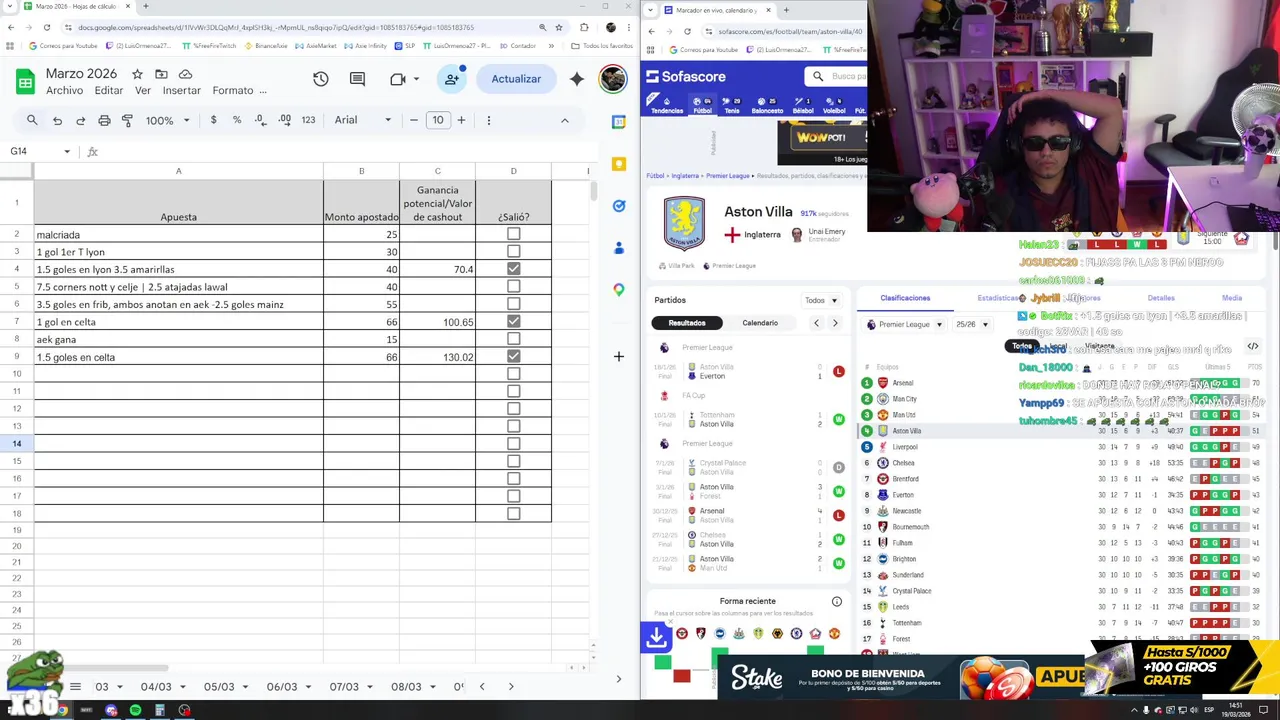Toggle the empty checkbox in sheet row 10

pyautogui.click(x=513, y=374)
